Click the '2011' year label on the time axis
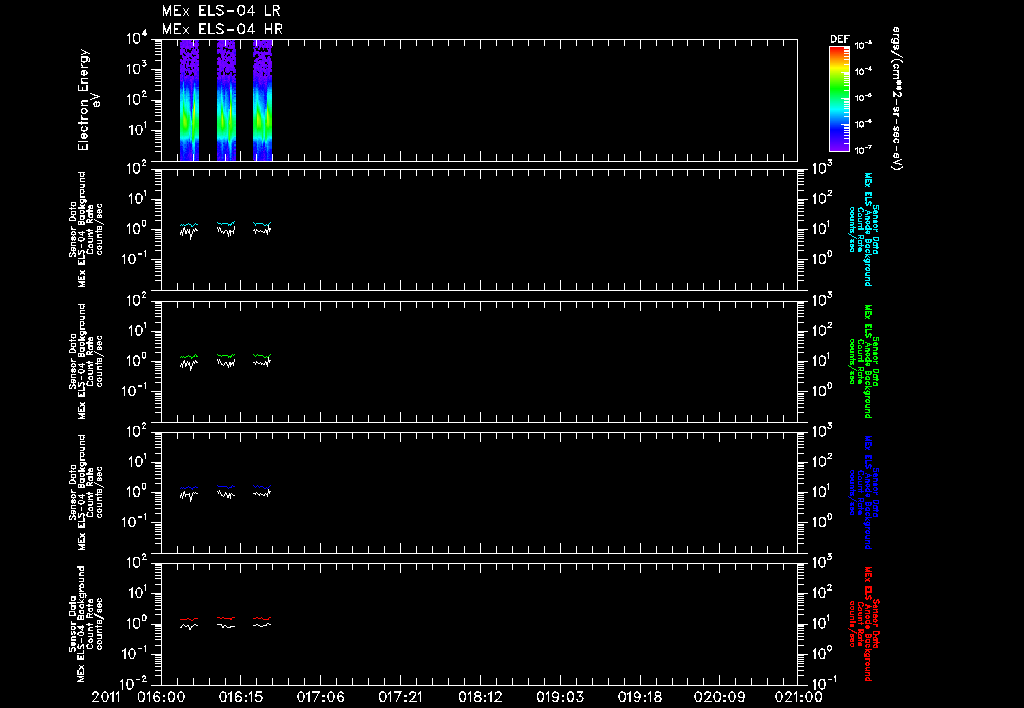The width and height of the screenshot is (1024, 708). click(x=106, y=697)
